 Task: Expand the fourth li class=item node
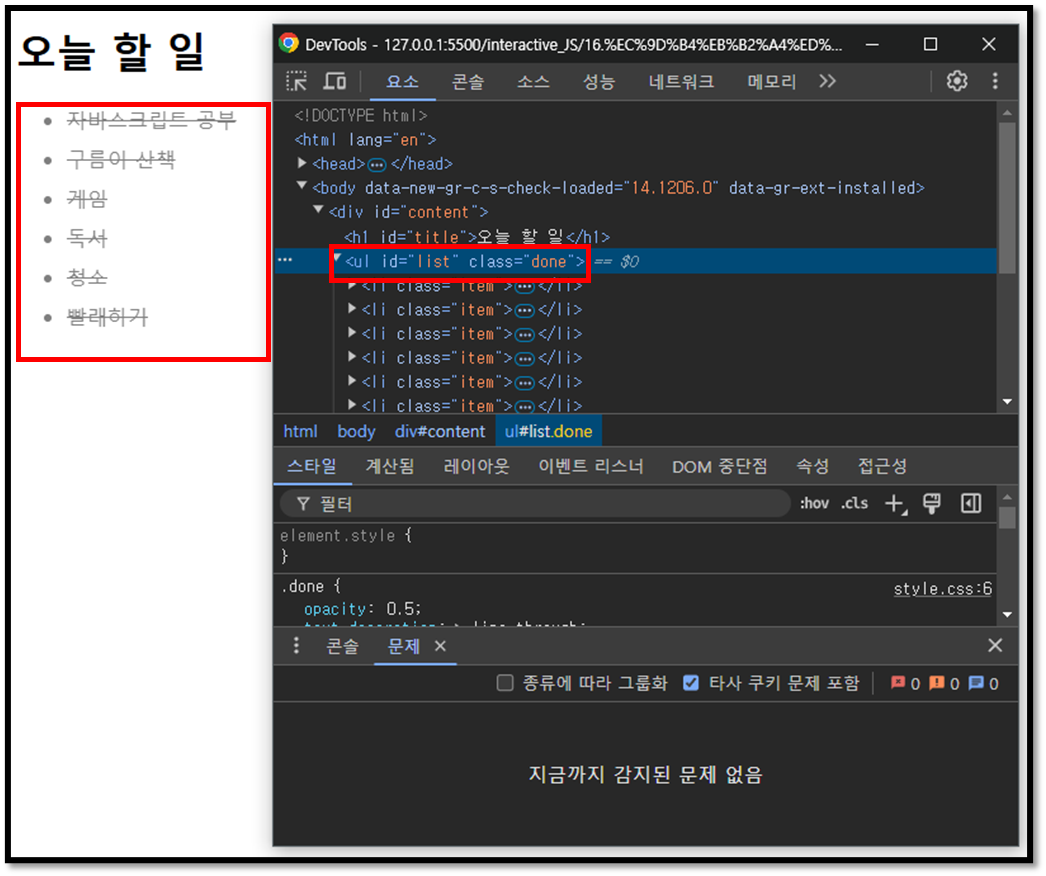tap(352, 356)
